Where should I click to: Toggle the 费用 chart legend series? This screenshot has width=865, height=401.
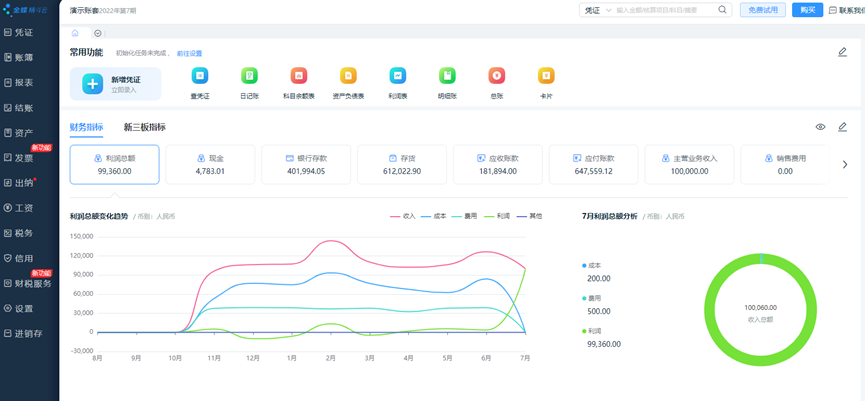(x=465, y=216)
